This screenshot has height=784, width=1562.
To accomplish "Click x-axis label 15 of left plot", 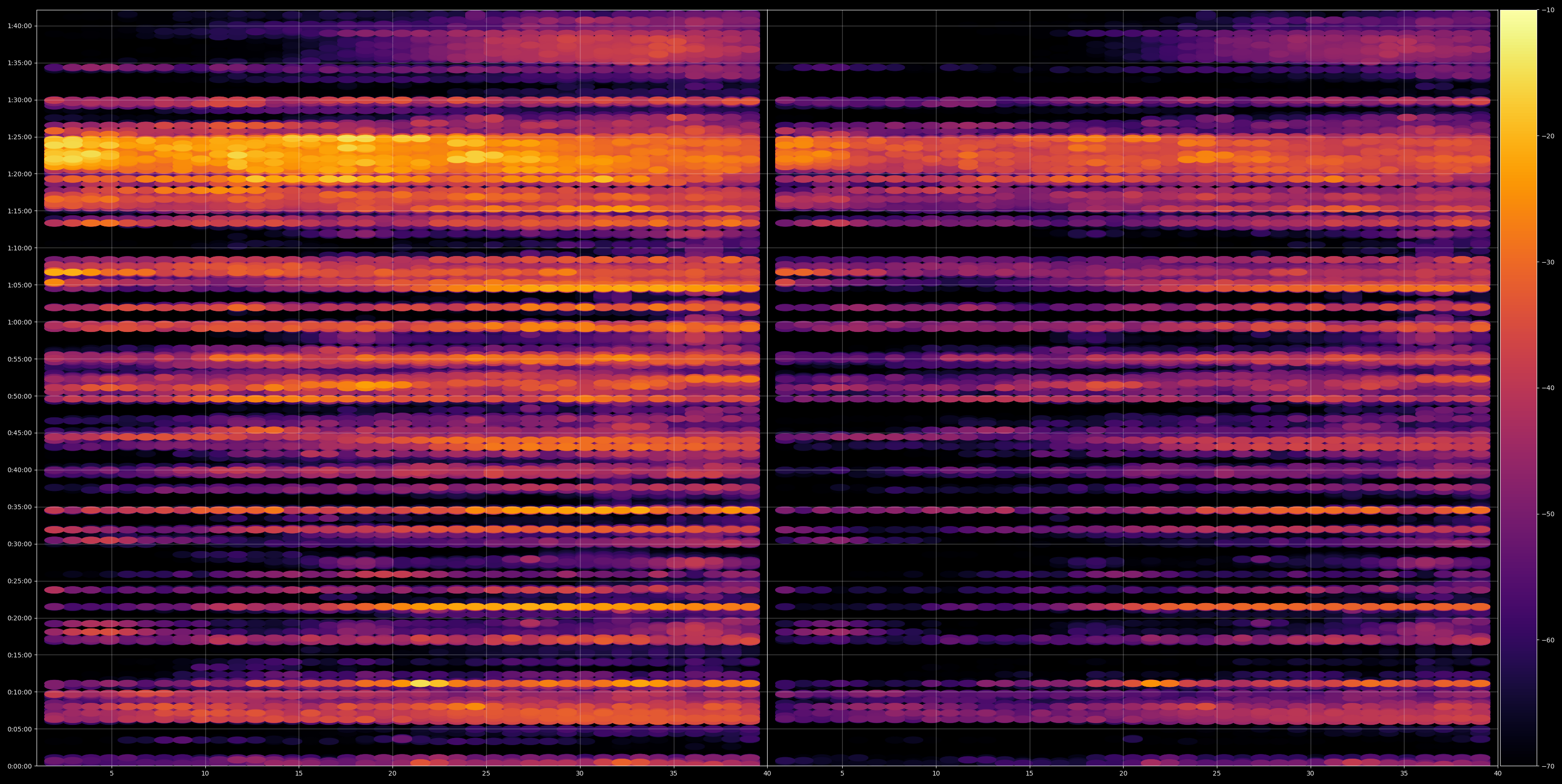I will (x=299, y=774).
